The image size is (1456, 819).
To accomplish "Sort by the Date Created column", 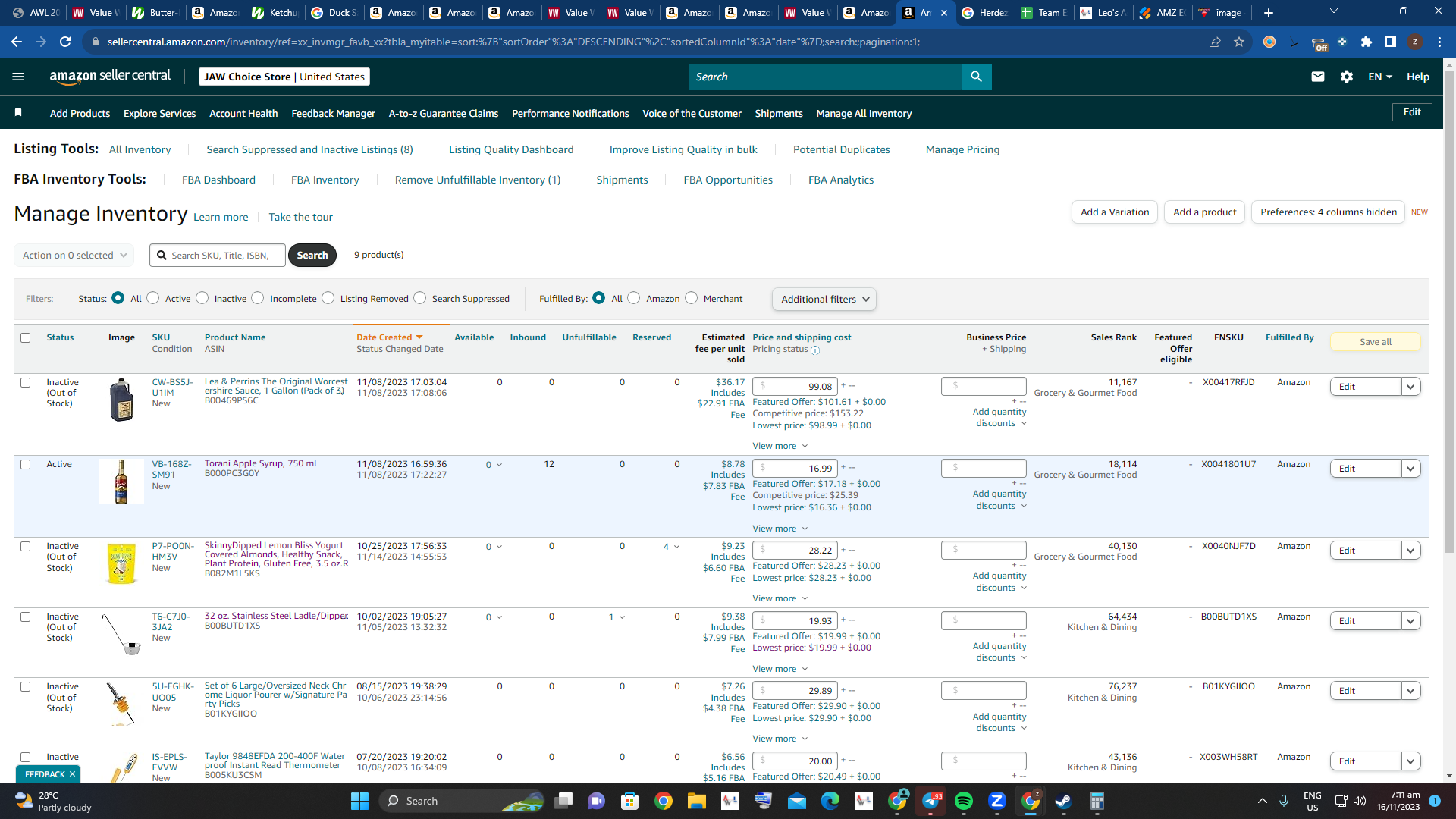I will (x=389, y=337).
